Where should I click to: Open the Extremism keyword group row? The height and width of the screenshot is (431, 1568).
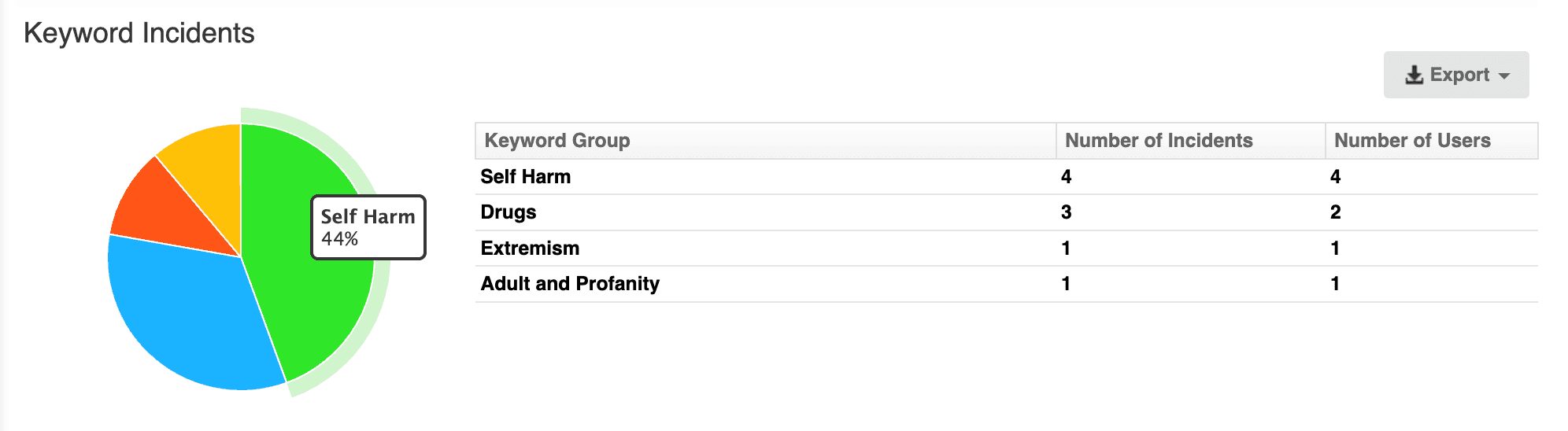point(1007,249)
